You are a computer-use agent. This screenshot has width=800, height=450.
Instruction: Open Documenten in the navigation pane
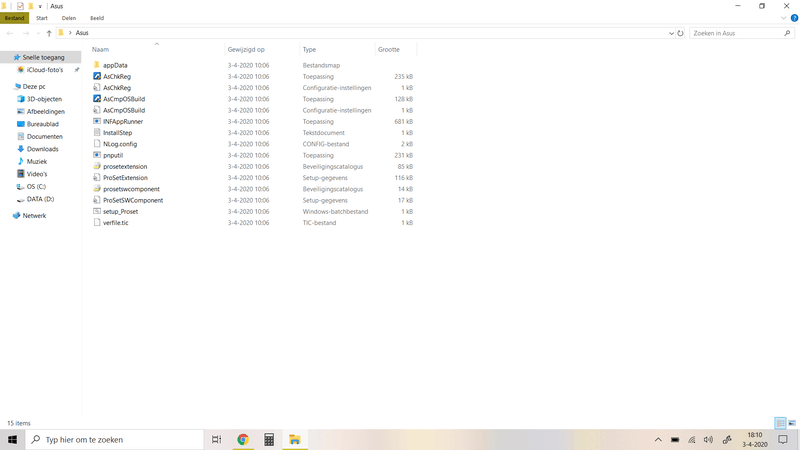tap(45, 136)
